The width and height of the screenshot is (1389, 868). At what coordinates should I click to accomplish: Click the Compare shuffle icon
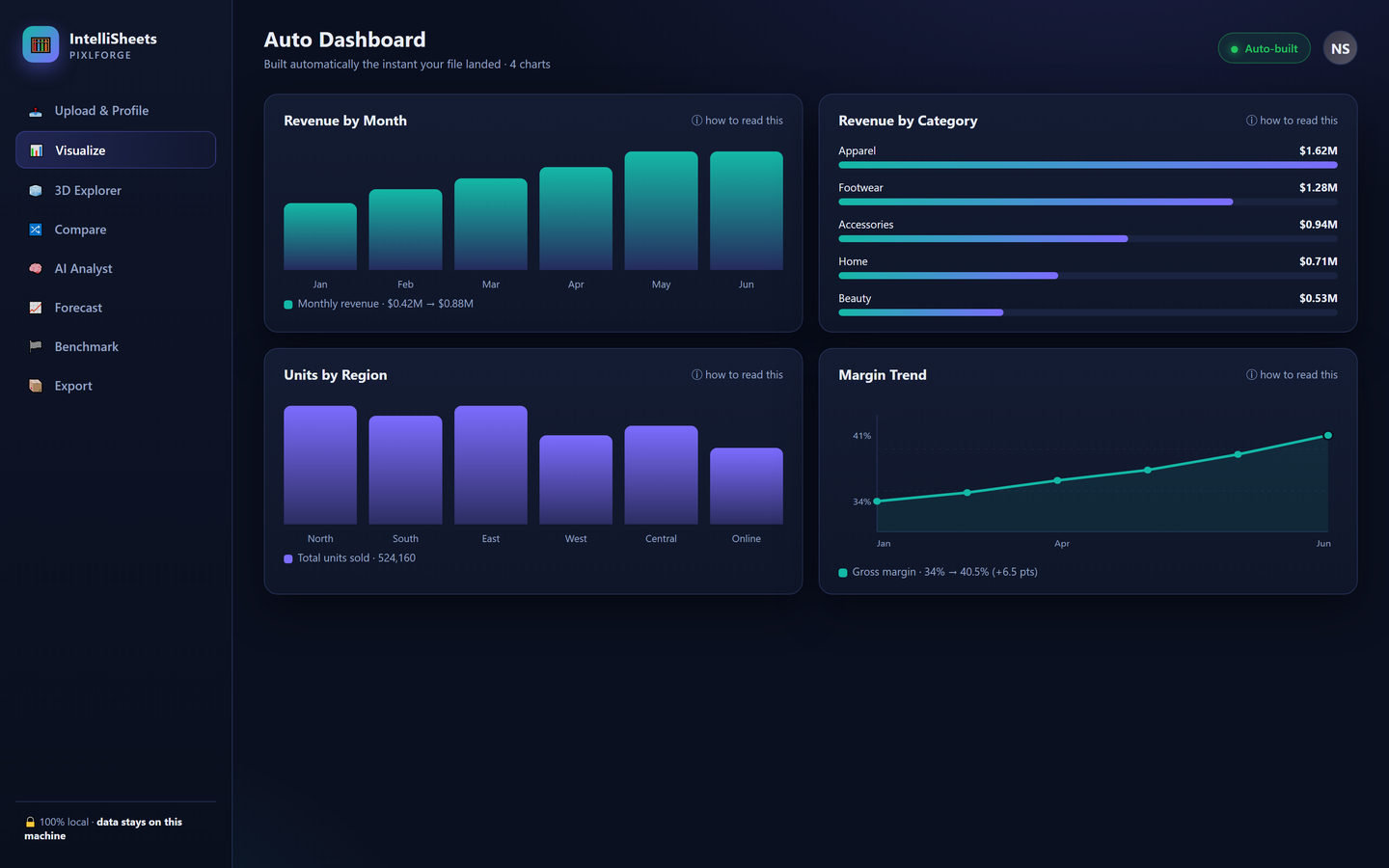pyautogui.click(x=36, y=230)
